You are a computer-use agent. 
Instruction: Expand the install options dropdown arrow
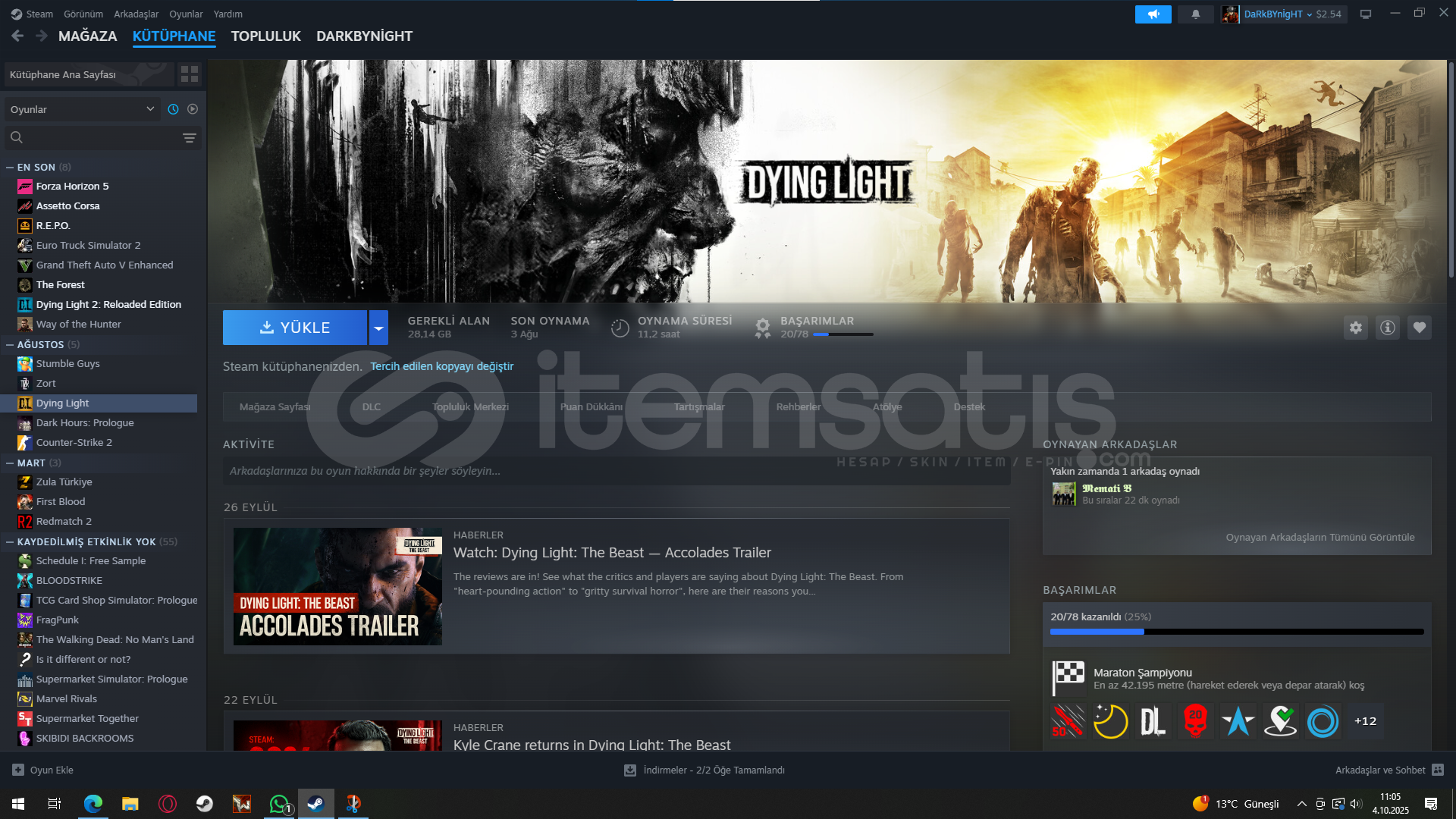[378, 328]
